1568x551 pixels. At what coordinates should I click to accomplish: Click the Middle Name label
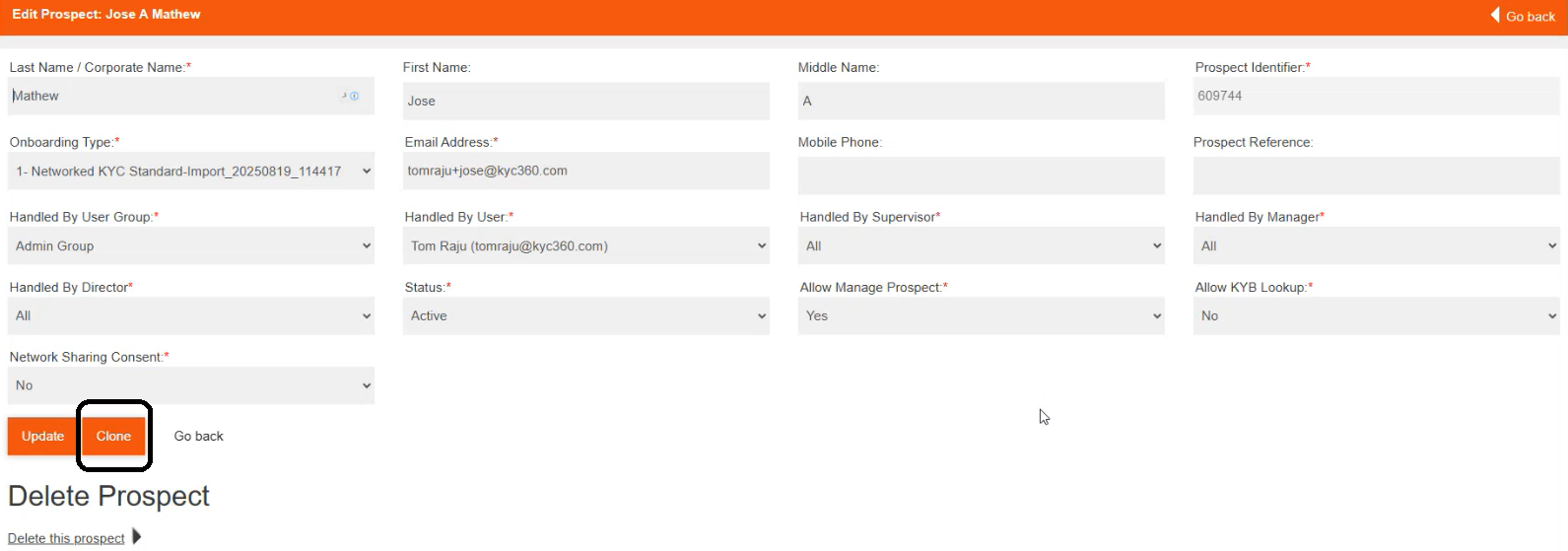click(x=839, y=67)
